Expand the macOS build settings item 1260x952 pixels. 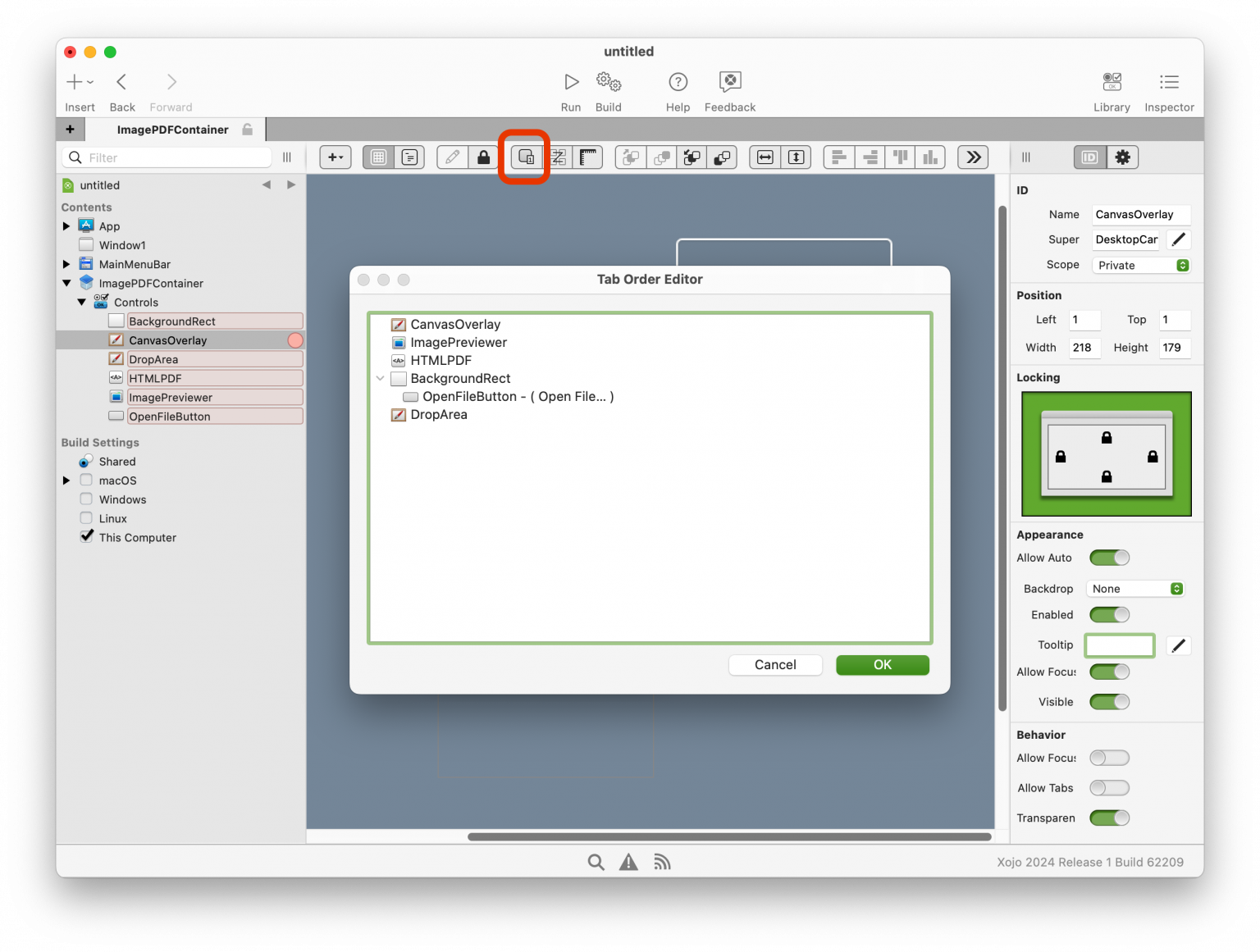pos(67,480)
